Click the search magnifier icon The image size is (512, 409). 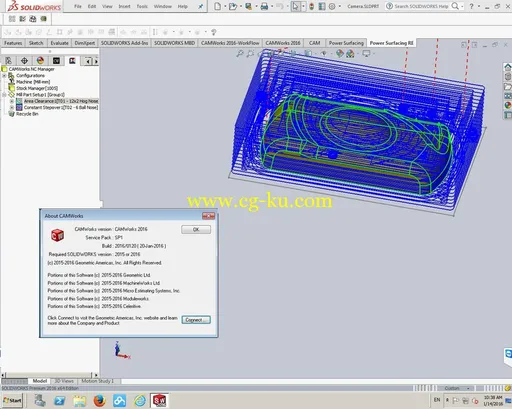pyautogui.click(x=455, y=6)
